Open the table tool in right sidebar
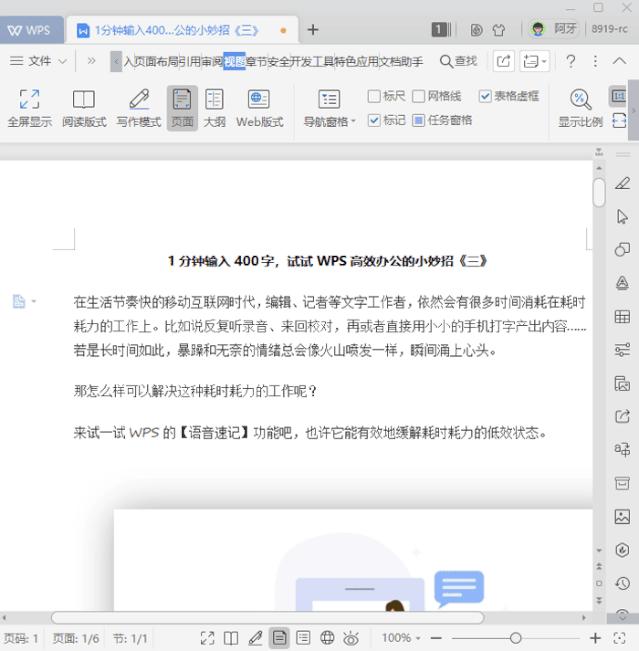This screenshot has height=651, width=639. point(622,317)
